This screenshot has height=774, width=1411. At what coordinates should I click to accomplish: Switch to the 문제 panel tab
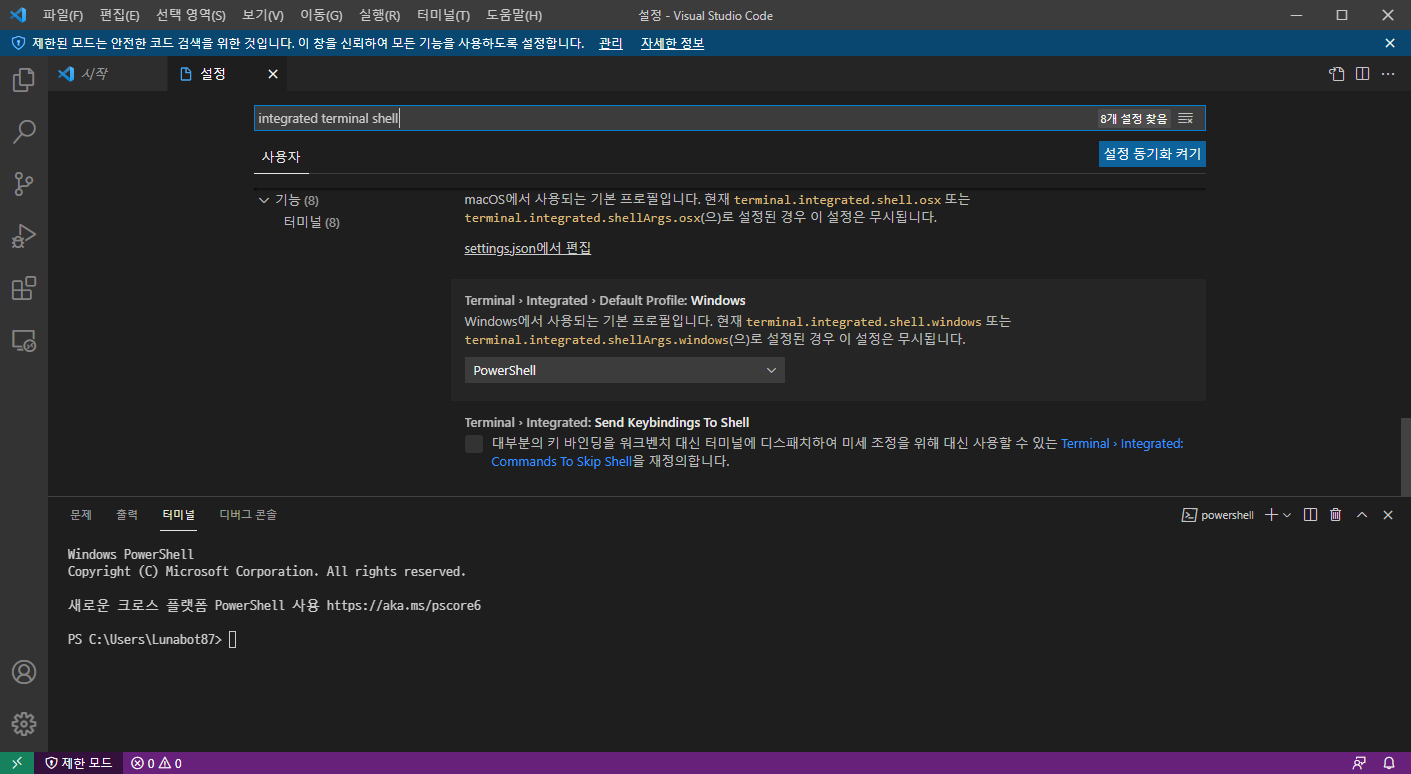coord(81,515)
